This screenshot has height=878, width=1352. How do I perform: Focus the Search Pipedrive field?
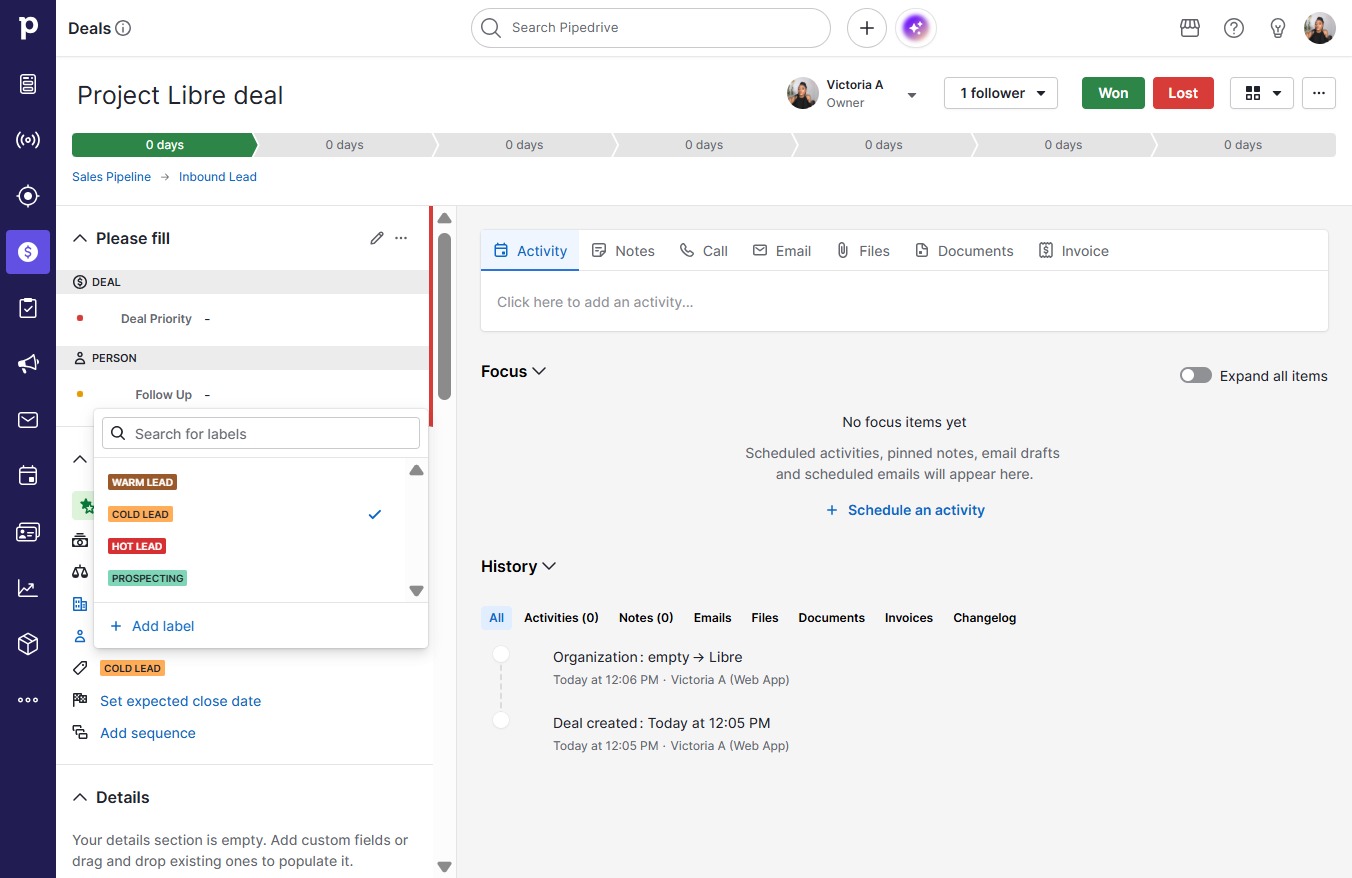[651, 28]
